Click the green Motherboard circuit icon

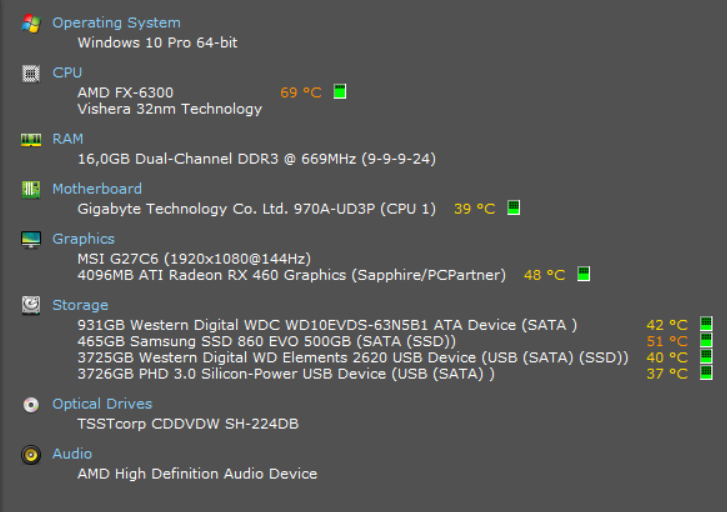point(31,189)
